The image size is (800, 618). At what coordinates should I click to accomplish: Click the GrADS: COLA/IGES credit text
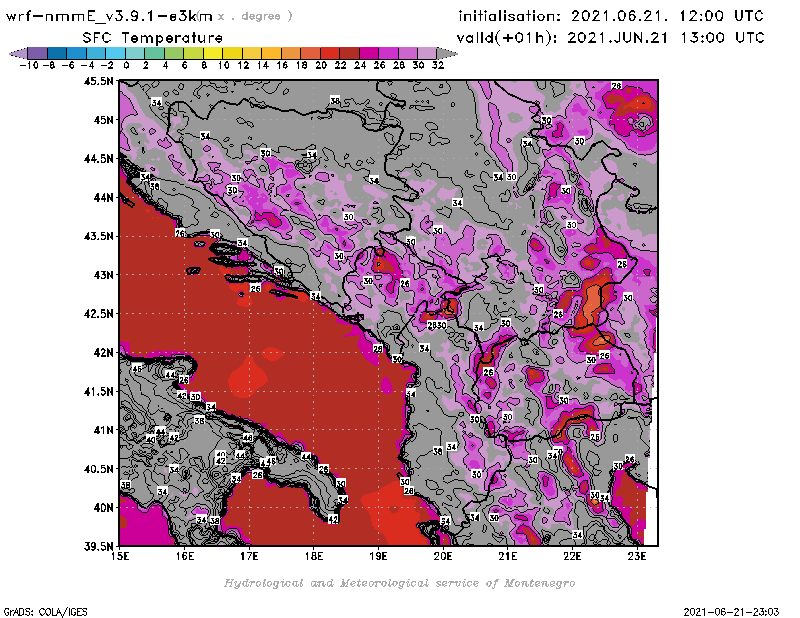click(45, 611)
